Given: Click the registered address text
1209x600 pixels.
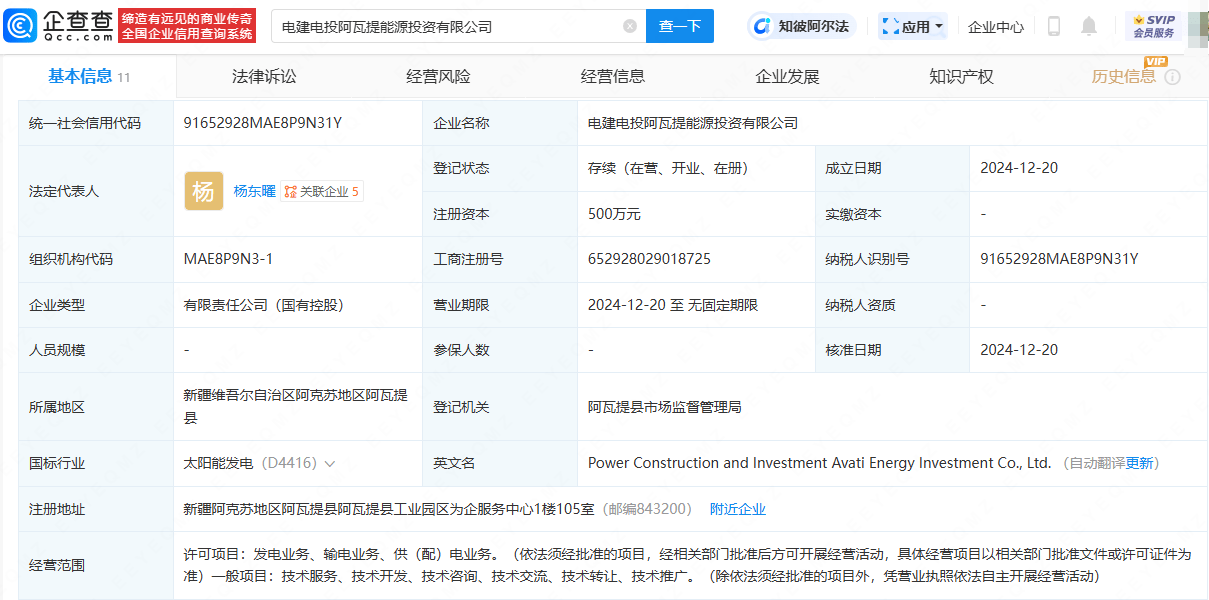Looking at the screenshot, I should [391, 509].
